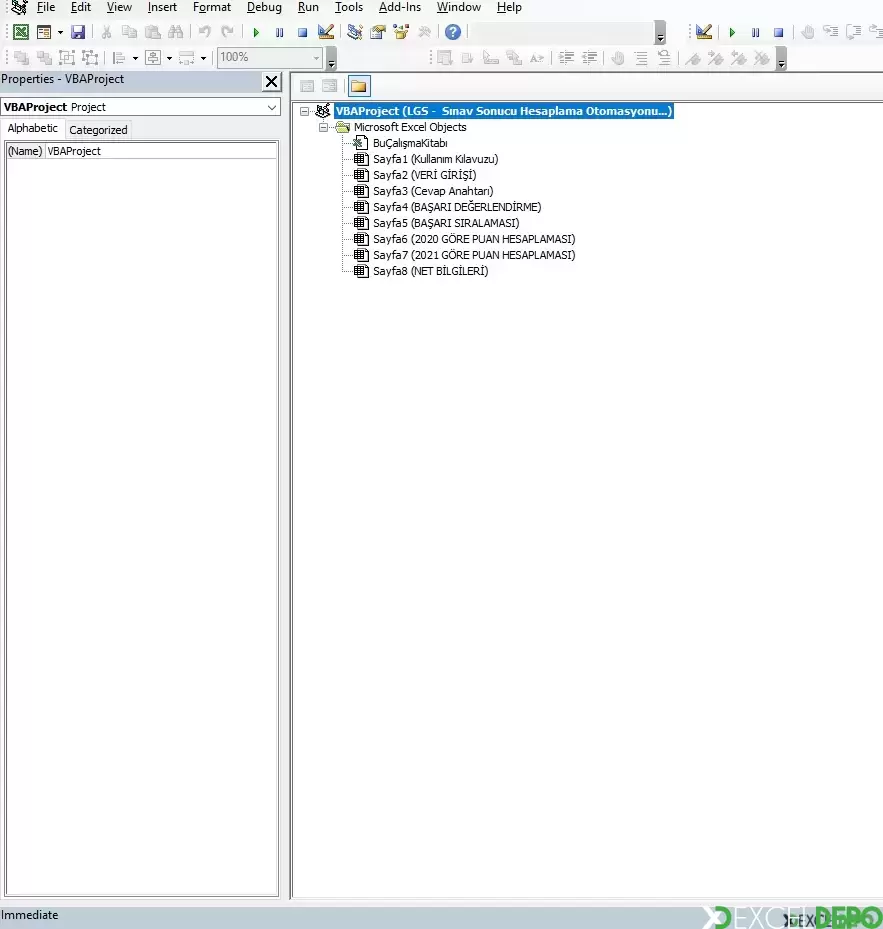Save the project with the floppy disk icon

coord(78,32)
